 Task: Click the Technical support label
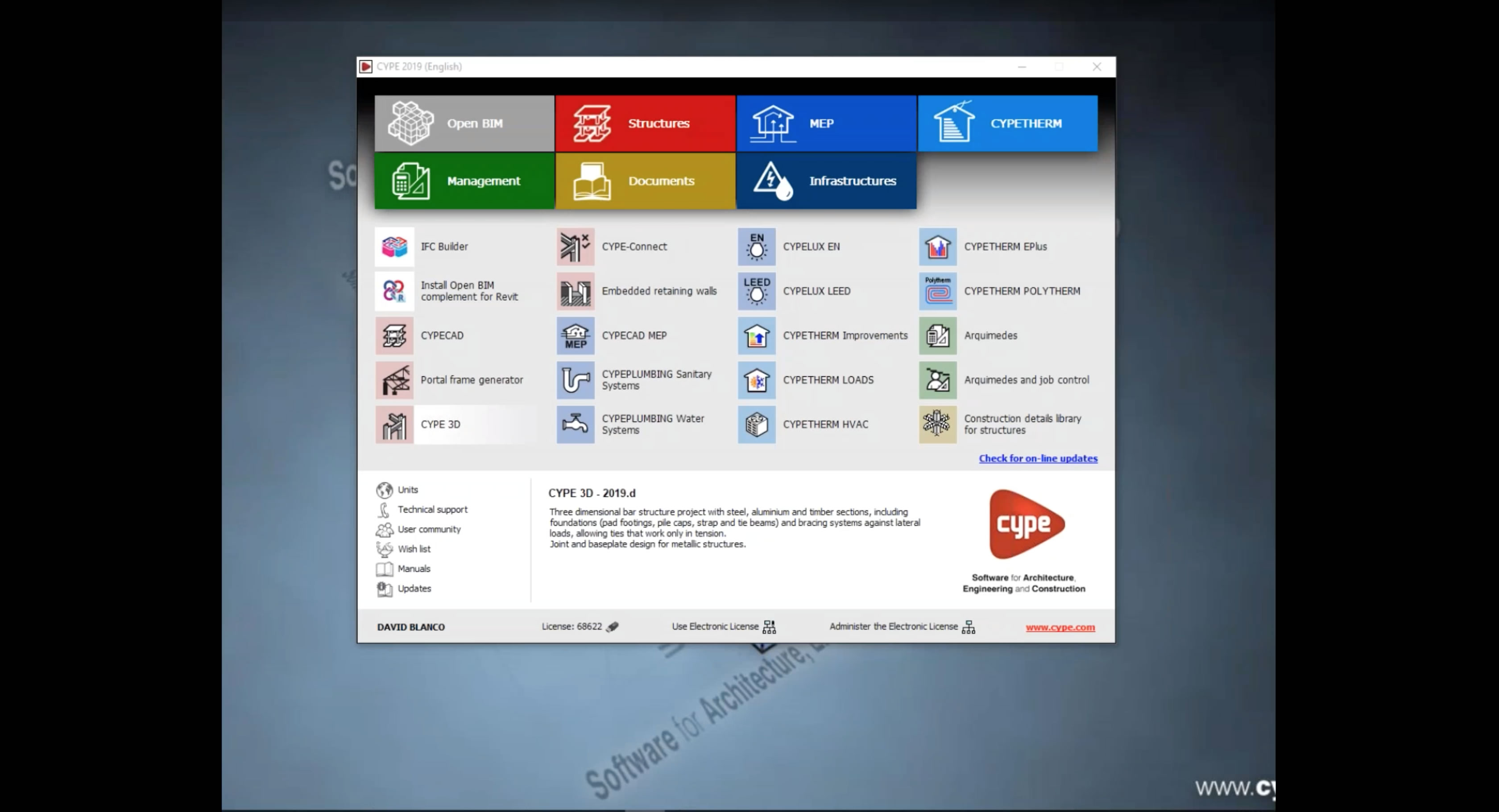click(432, 510)
